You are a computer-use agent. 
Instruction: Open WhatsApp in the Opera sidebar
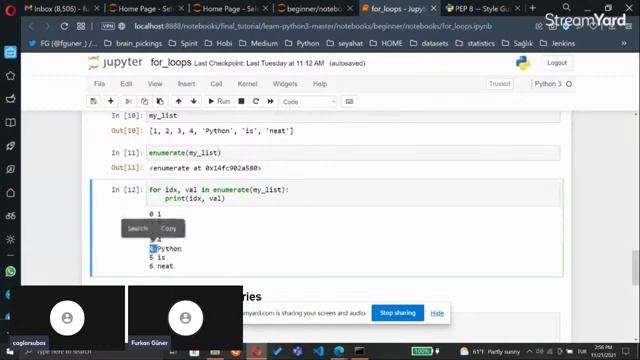11,271
